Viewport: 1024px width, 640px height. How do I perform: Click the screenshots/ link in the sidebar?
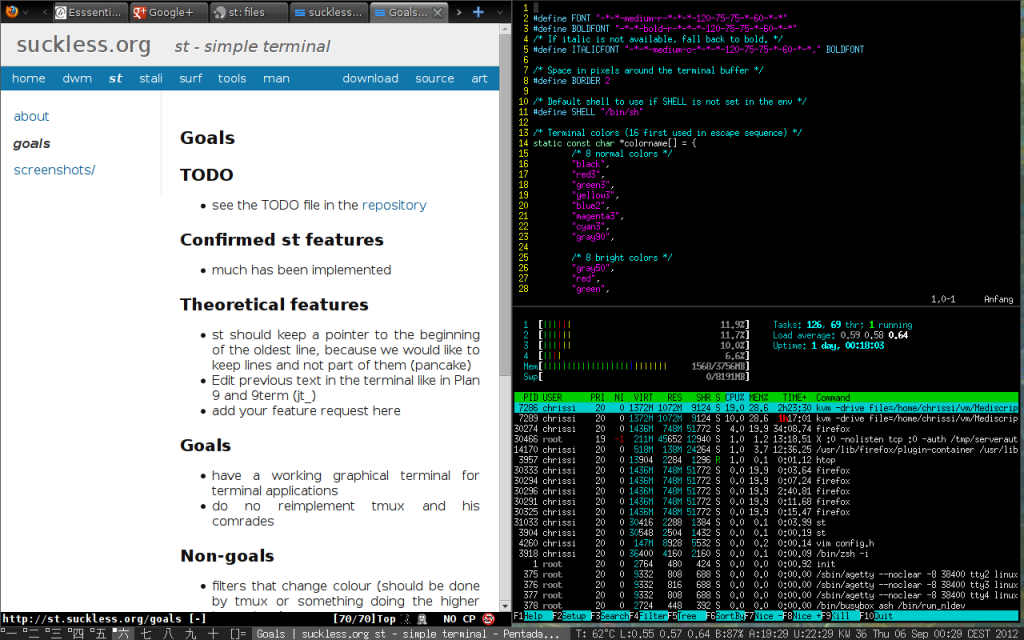click(53, 169)
